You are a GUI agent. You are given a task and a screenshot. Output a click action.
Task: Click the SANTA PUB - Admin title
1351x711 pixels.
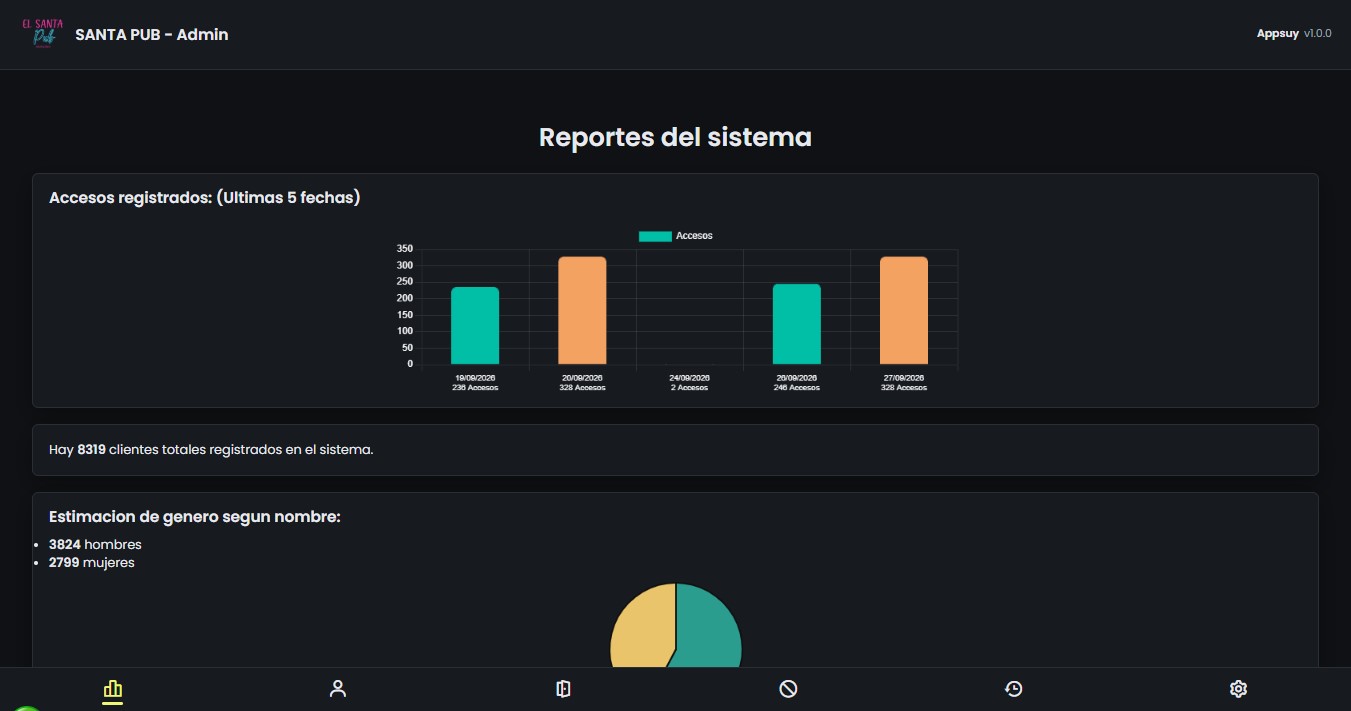point(152,35)
